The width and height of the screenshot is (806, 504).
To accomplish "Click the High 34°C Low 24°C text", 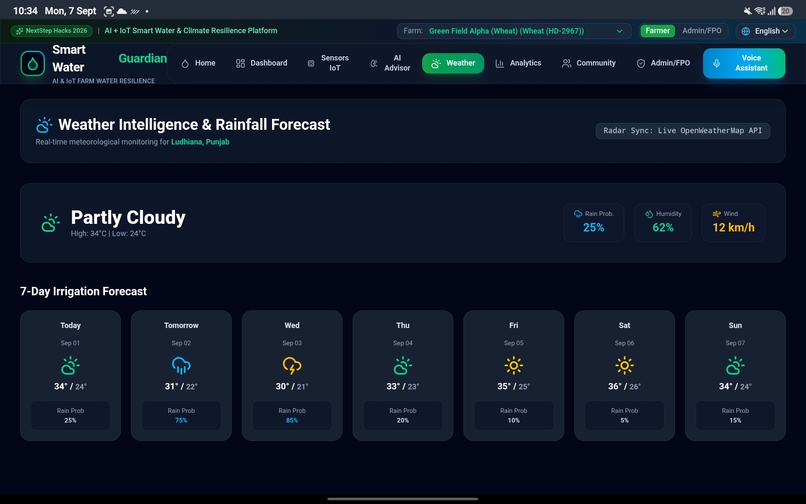I will pyautogui.click(x=108, y=233).
